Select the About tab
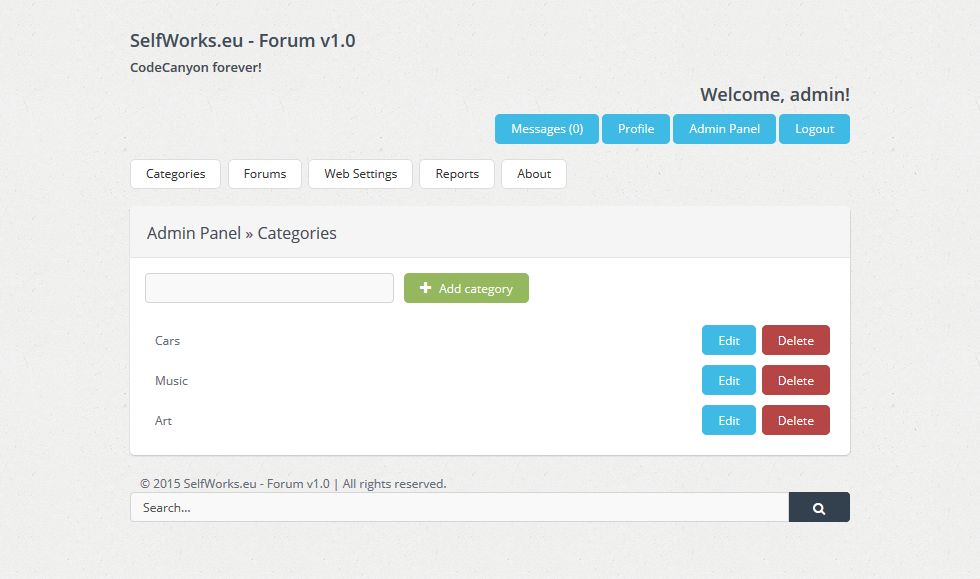 click(x=534, y=174)
